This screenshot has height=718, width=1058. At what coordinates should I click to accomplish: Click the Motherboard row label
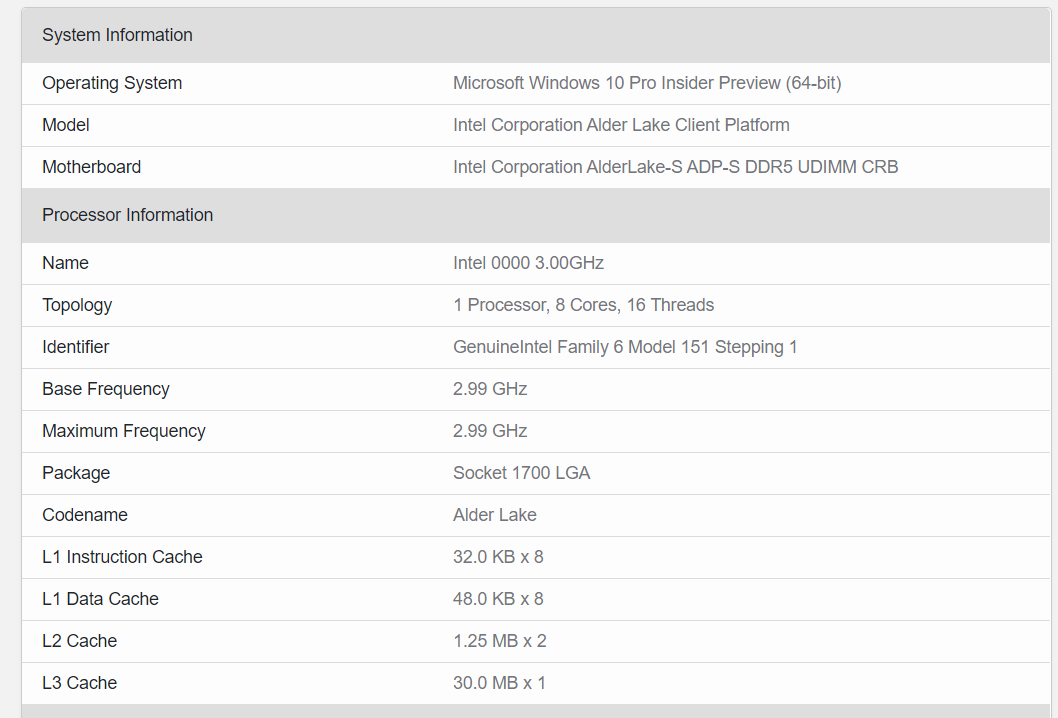(x=91, y=167)
